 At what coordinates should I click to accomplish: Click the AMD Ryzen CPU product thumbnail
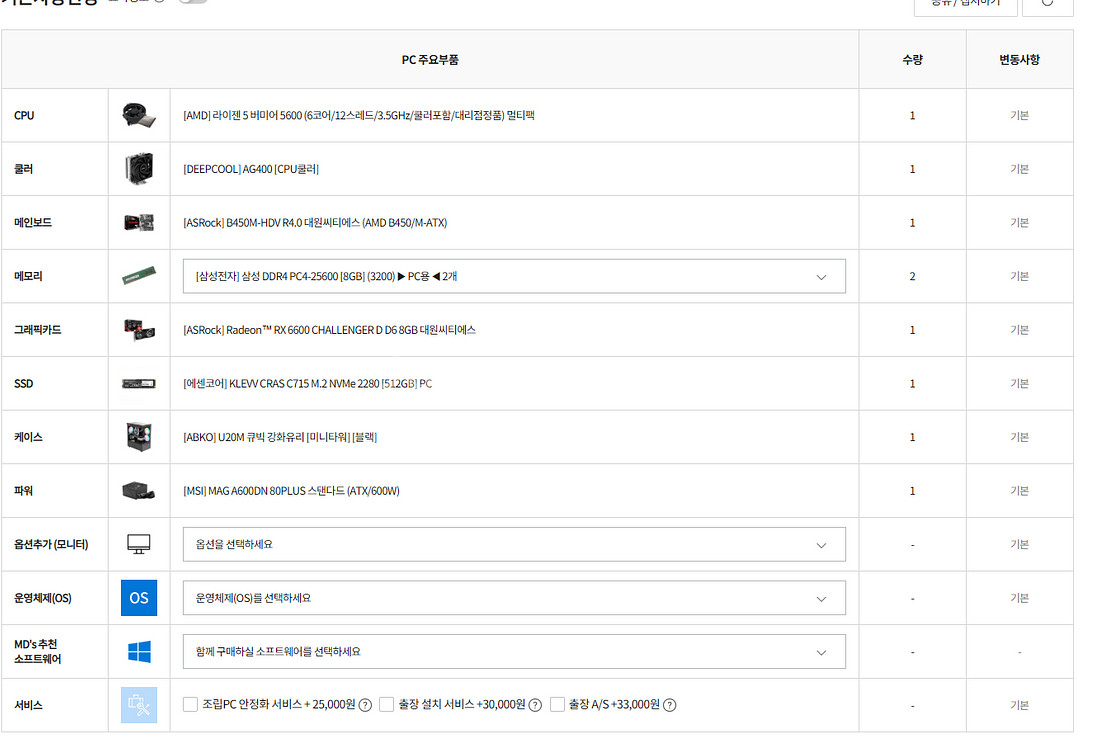coord(139,115)
